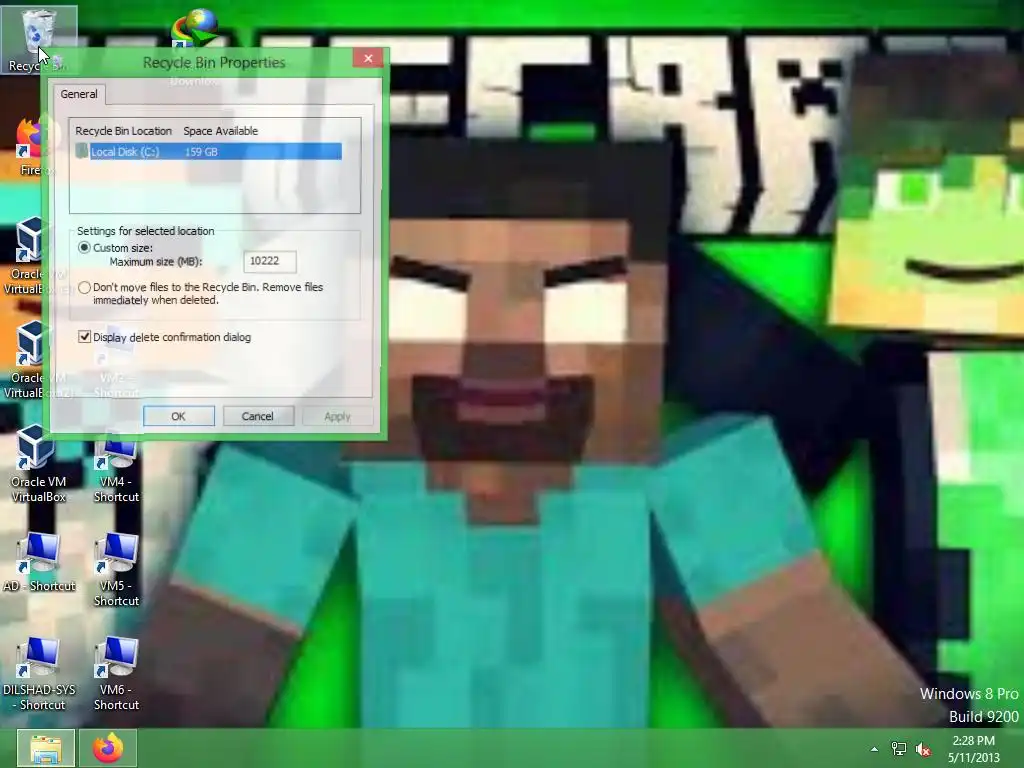Switch to the General tab
1024x768 pixels.
pyautogui.click(x=79, y=94)
